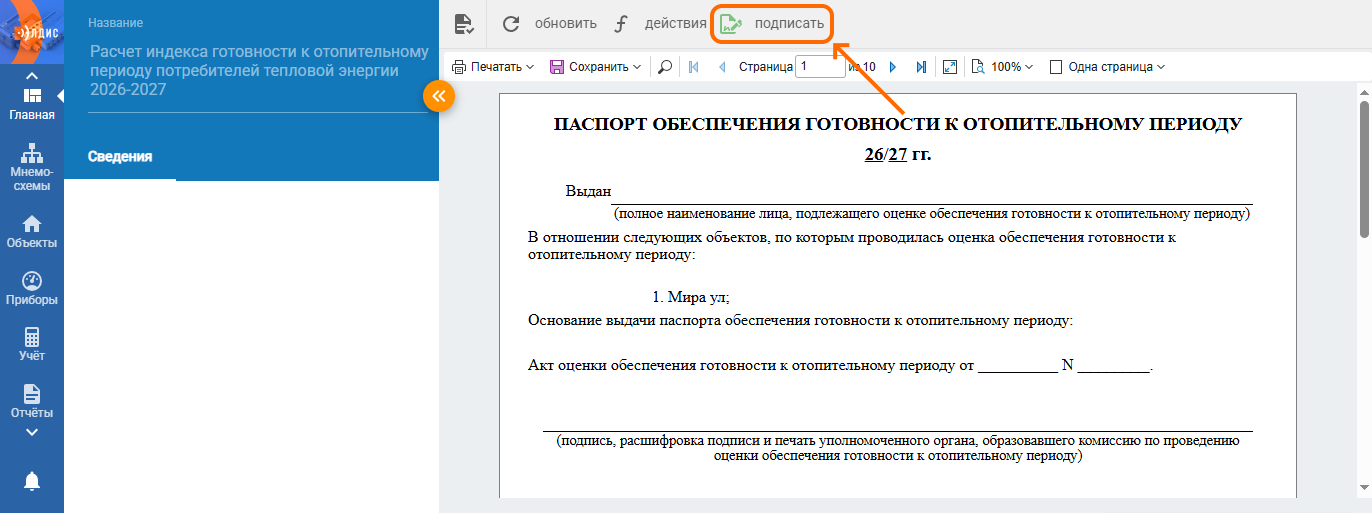Select the Сведения tab
The height and width of the screenshot is (513, 1372).
pyautogui.click(x=120, y=156)
